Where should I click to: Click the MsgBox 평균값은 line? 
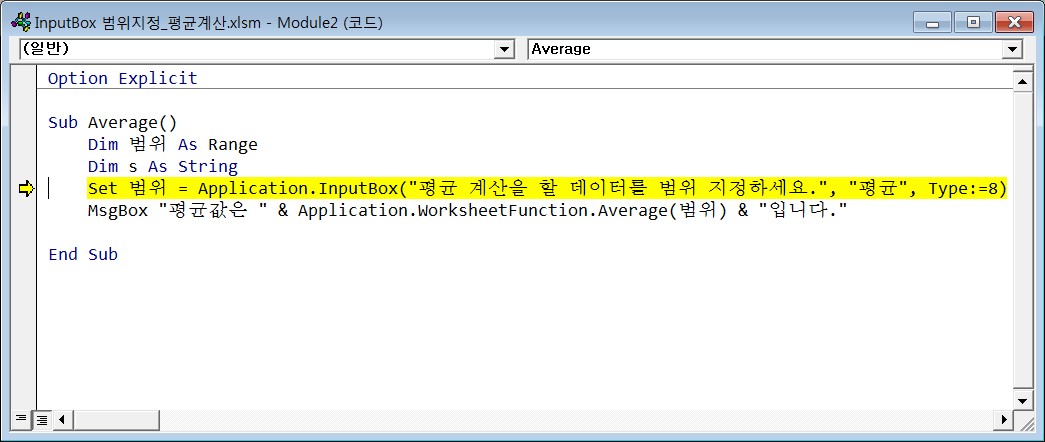(467, 211)
